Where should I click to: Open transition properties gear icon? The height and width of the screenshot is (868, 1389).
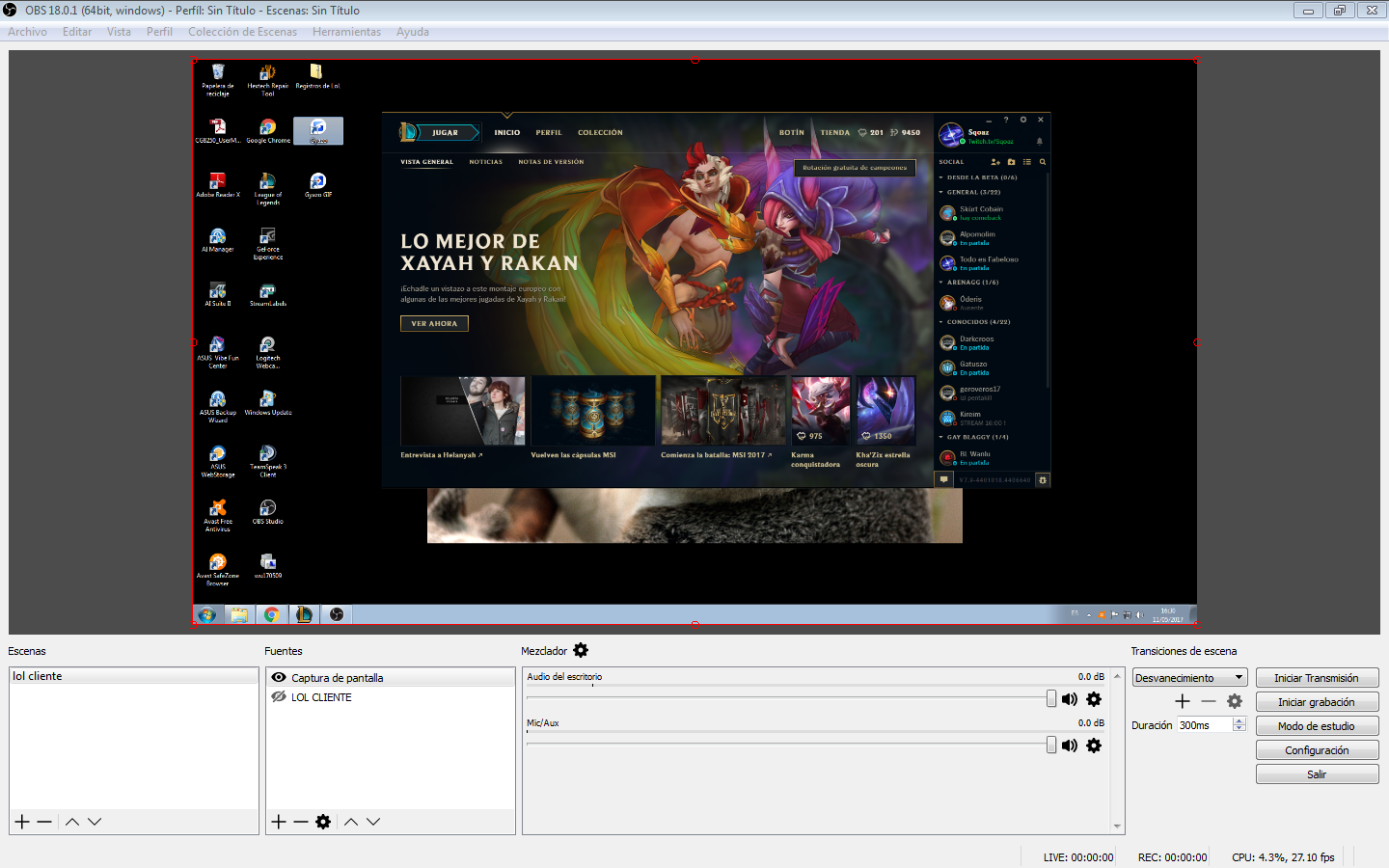tap(1235, 701)
